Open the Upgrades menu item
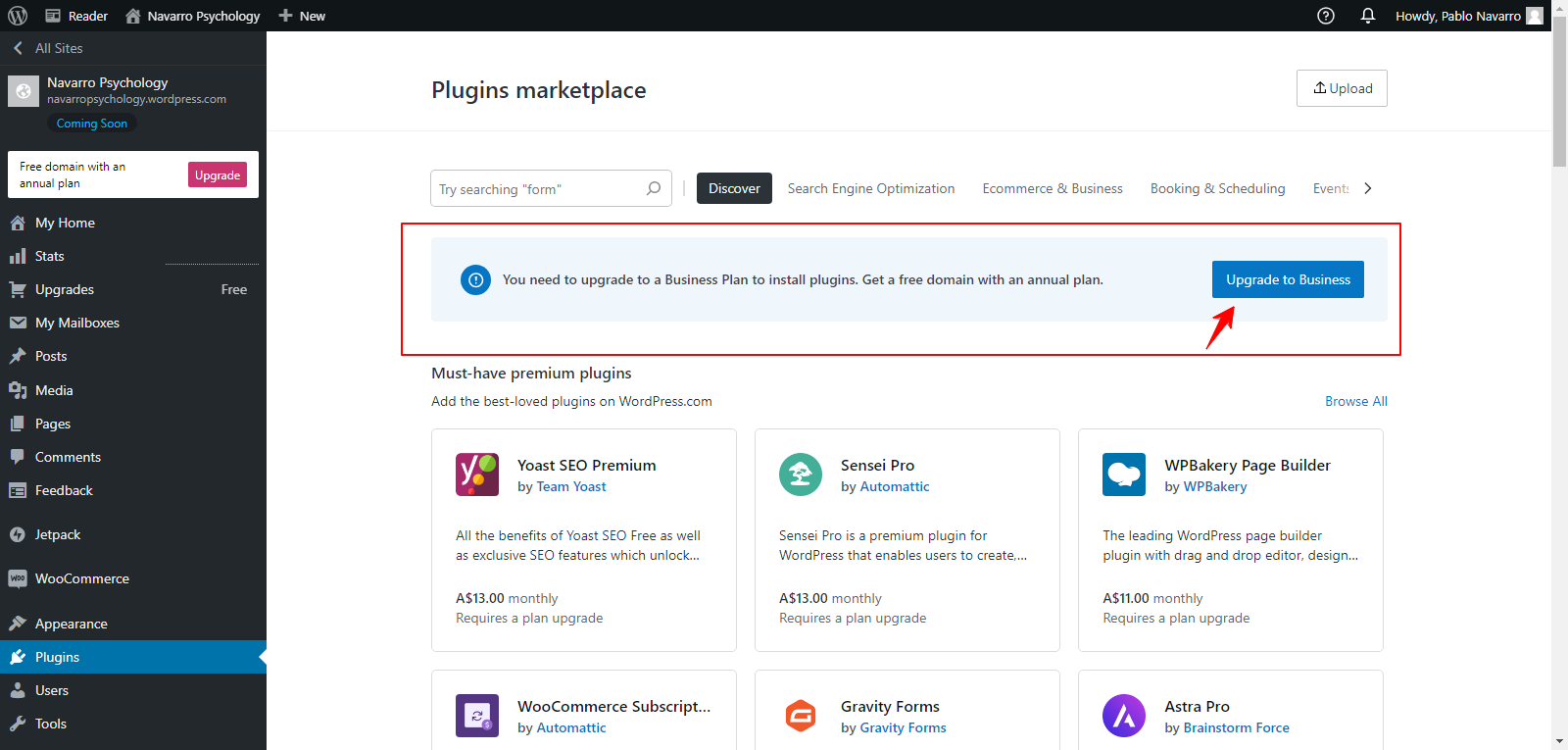This screenshot has height=750, width=1568. [133, 289]
